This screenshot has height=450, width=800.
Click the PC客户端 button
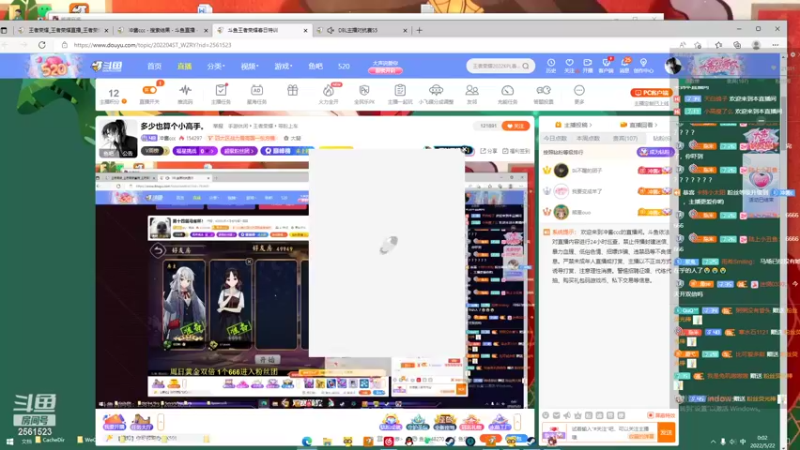tap(651, 92)
